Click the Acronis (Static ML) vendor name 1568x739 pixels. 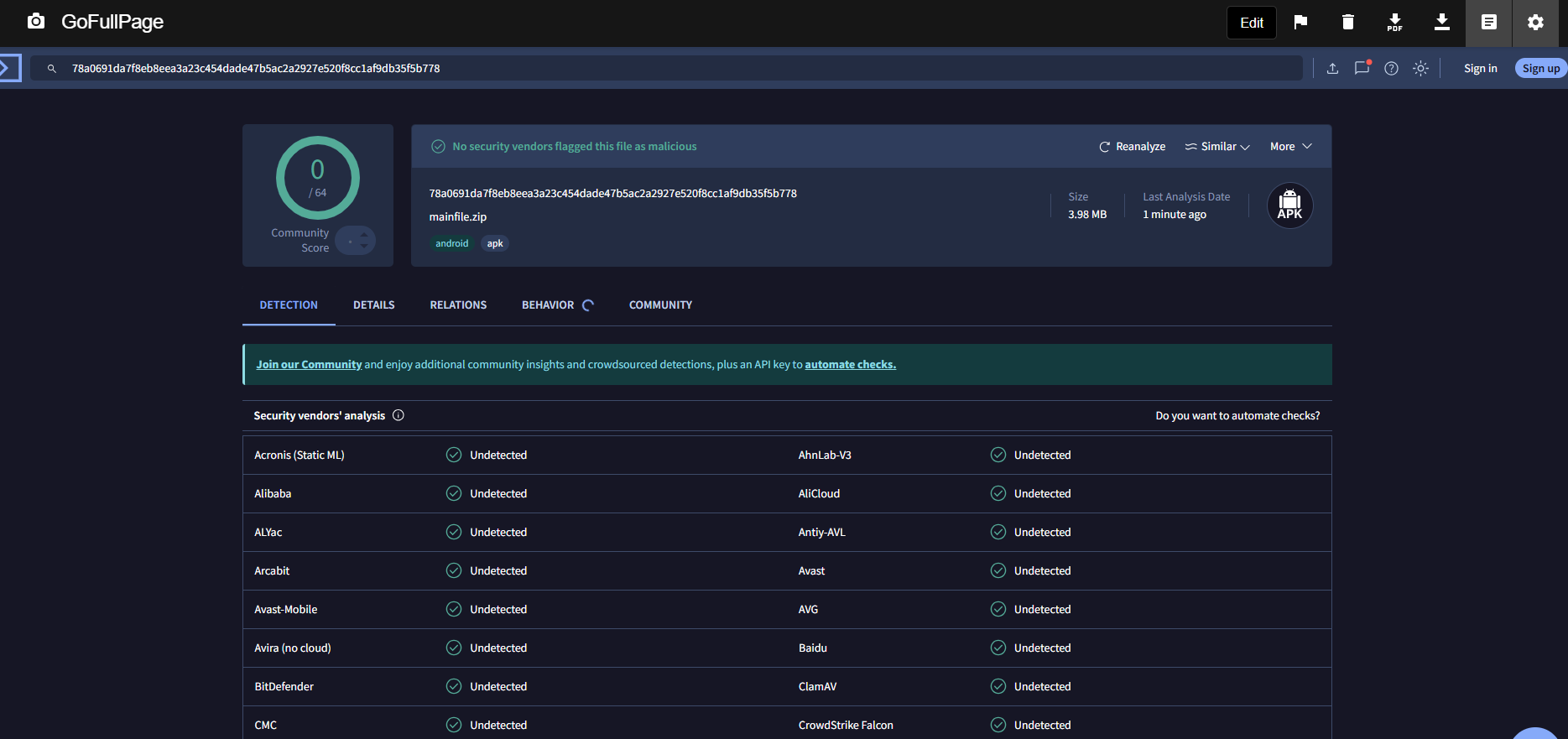coord(300,455)
